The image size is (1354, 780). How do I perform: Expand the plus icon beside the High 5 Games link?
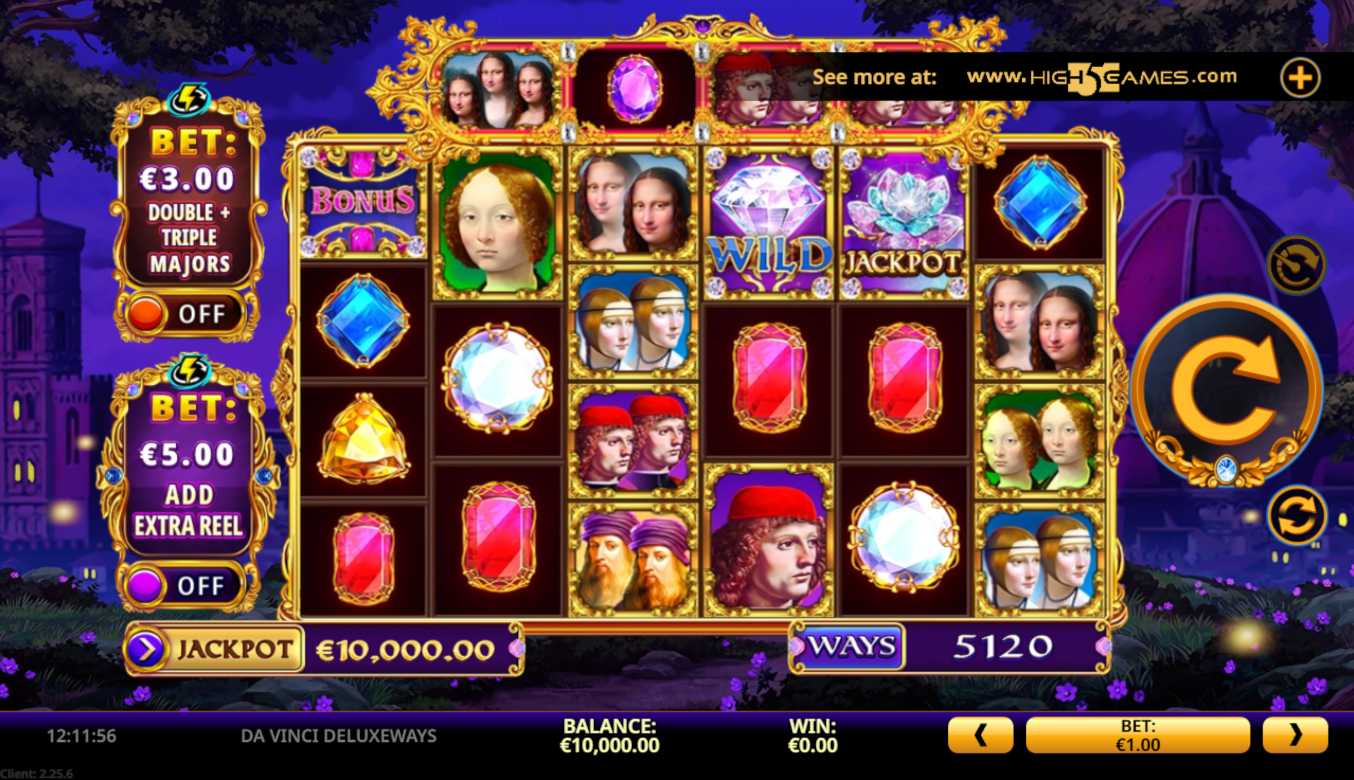tap(1300, 77)
